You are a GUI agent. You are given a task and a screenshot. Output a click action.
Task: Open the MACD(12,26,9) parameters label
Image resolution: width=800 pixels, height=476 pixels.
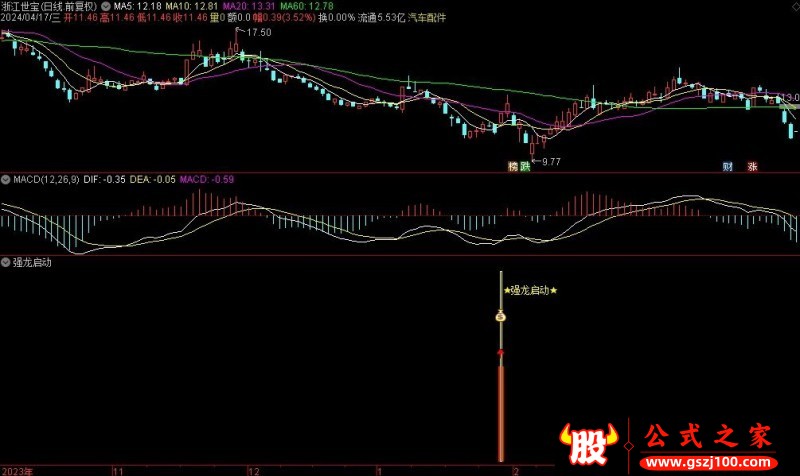click(x=45, y=180)
